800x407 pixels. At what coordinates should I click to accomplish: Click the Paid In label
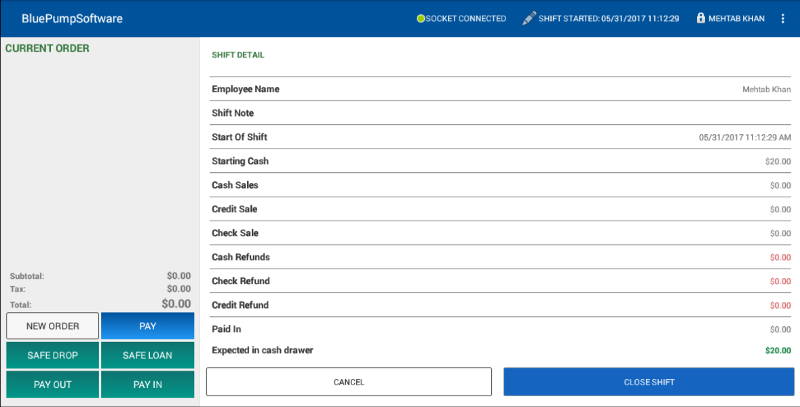click(x=226, y=329)
